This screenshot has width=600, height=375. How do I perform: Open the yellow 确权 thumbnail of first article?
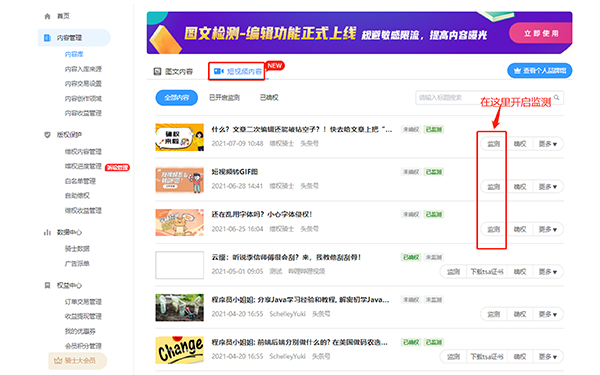click(179, 137)
